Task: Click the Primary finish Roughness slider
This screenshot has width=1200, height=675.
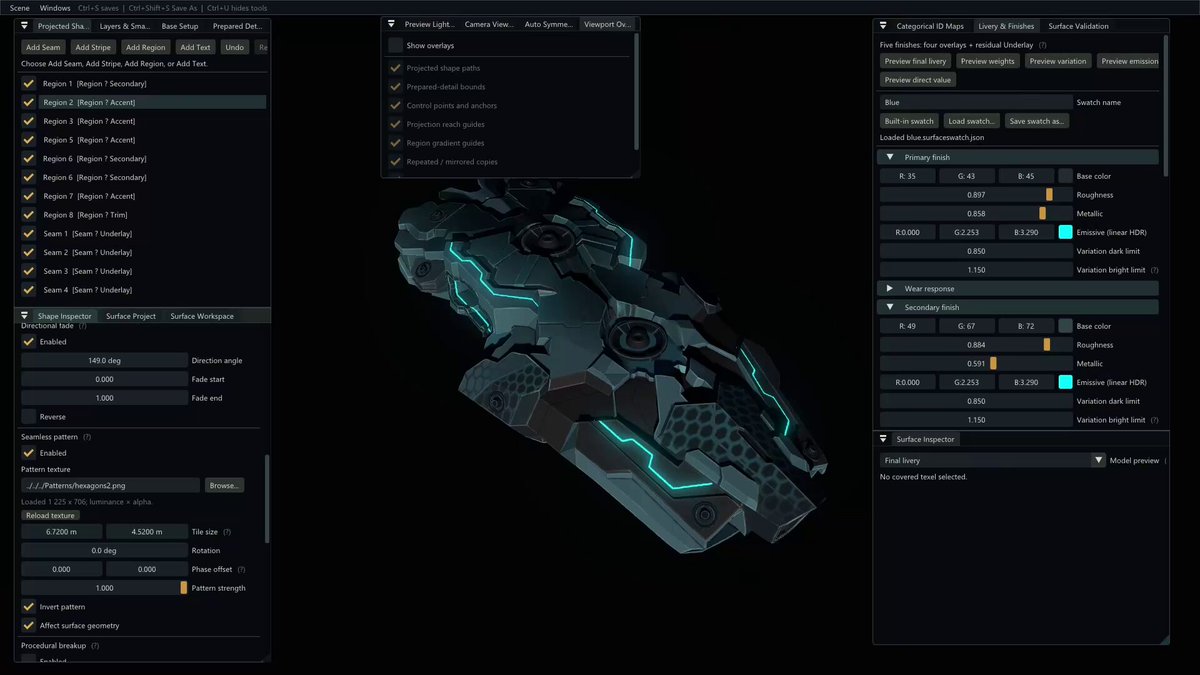Action: 976,195
